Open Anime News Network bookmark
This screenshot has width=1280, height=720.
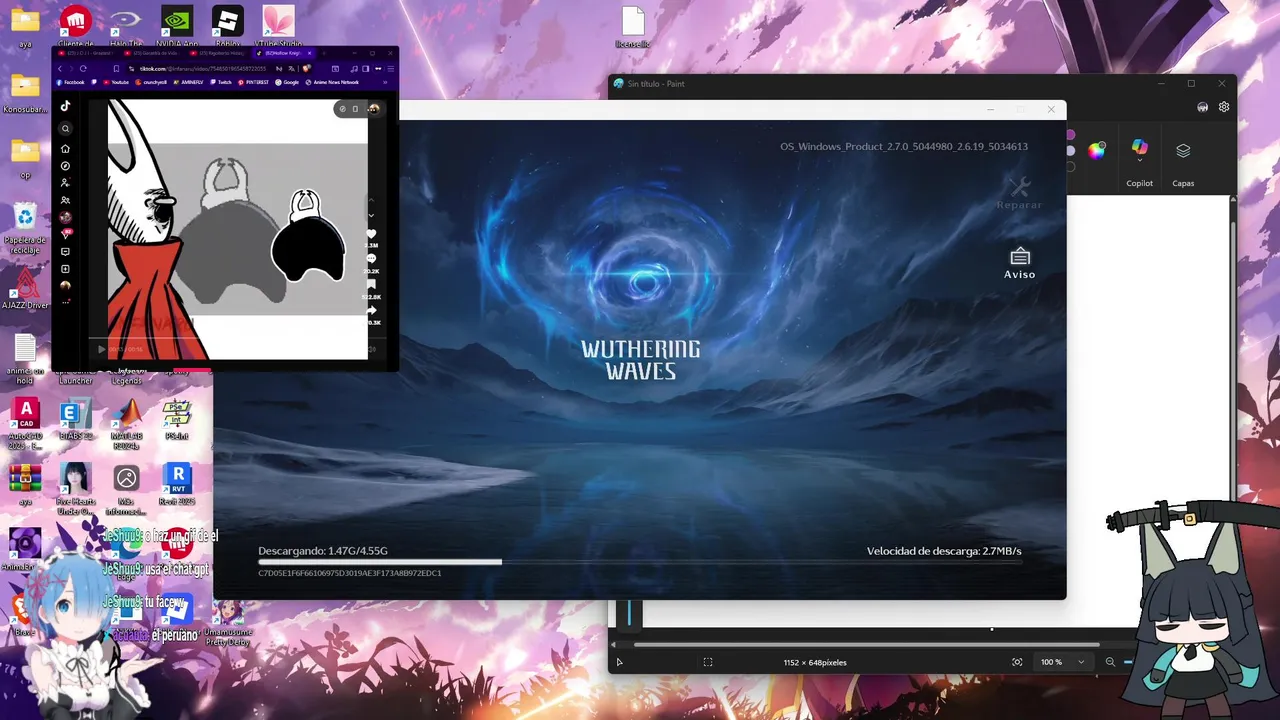pos(332,82)
